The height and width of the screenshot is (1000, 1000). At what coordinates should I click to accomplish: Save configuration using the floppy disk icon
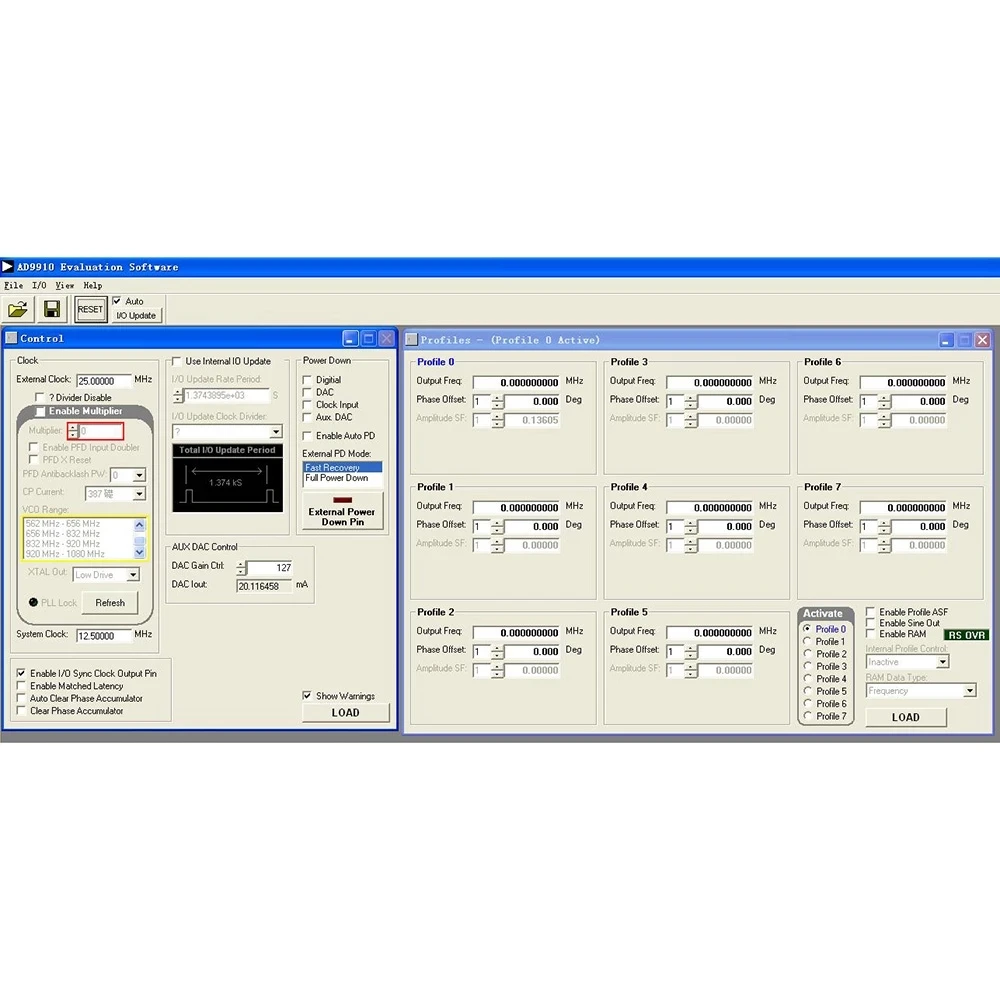52,309
